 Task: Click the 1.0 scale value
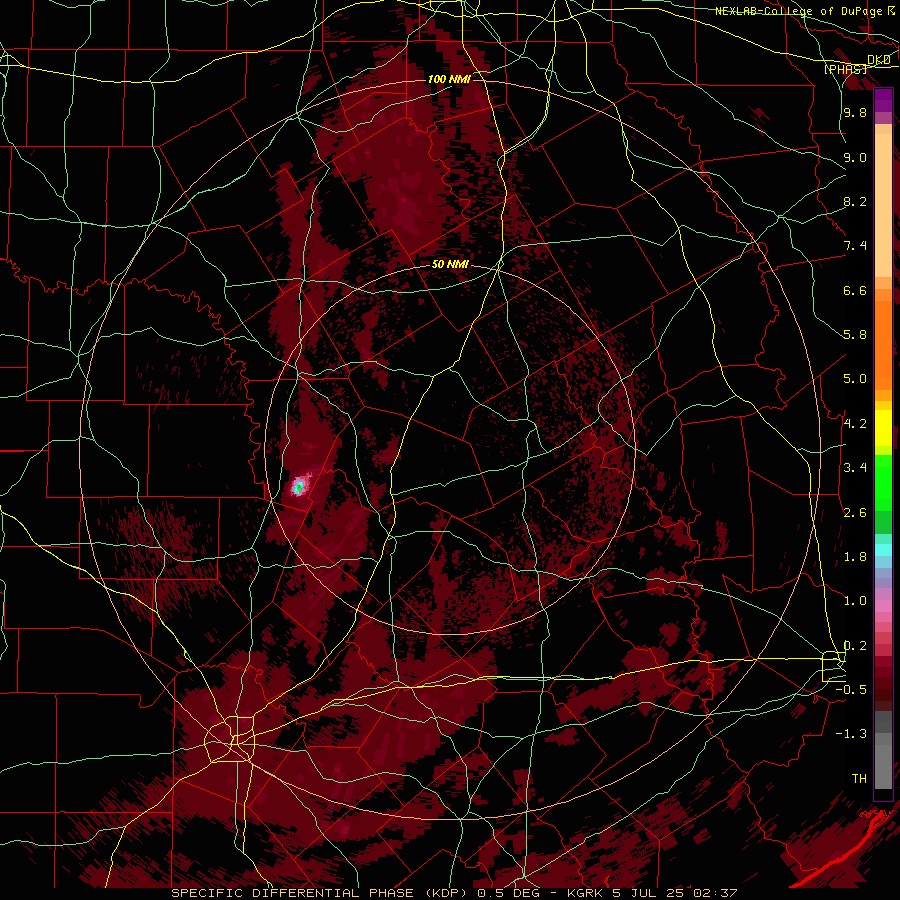(855, 601)
